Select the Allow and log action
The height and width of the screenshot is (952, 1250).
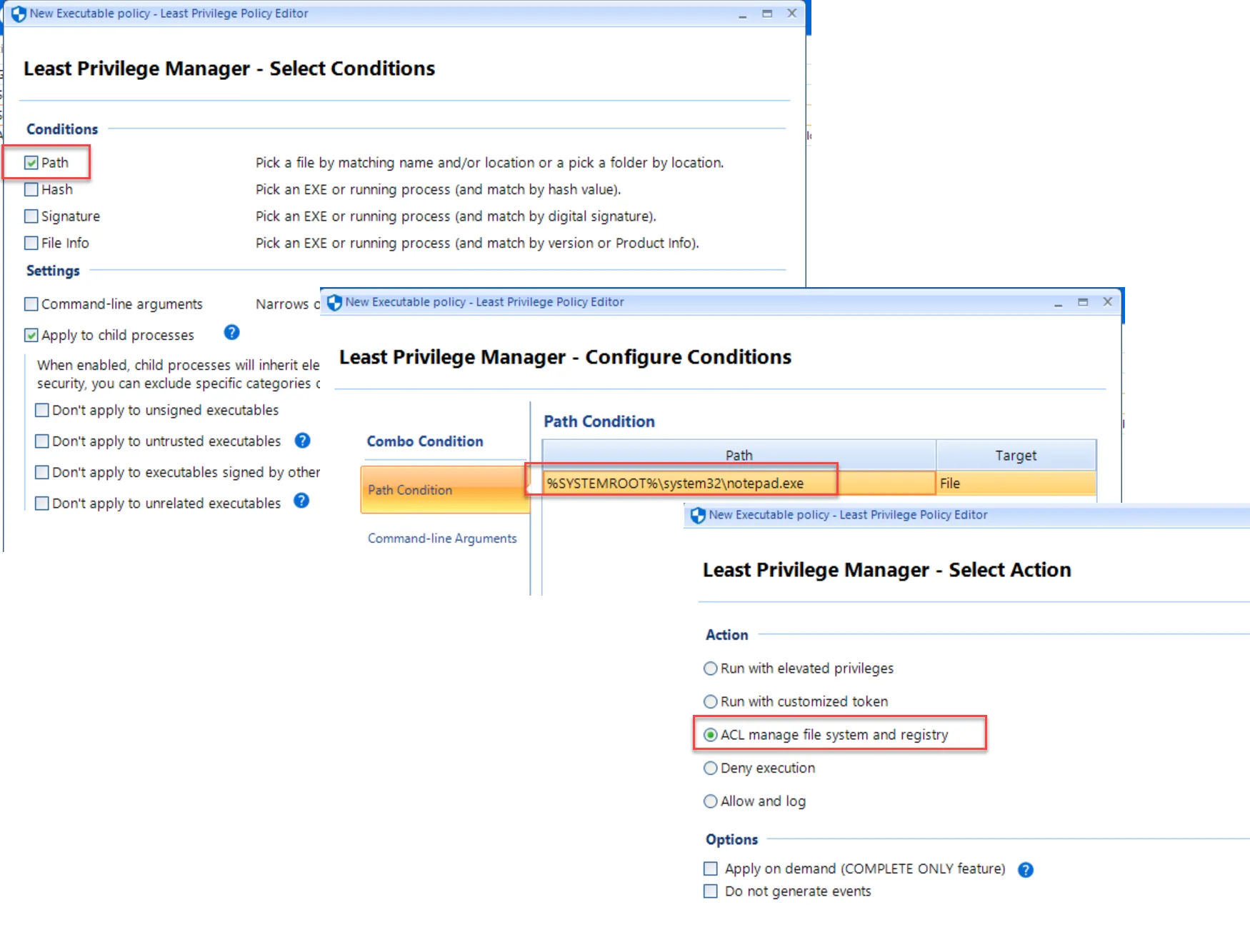(710, 801)
